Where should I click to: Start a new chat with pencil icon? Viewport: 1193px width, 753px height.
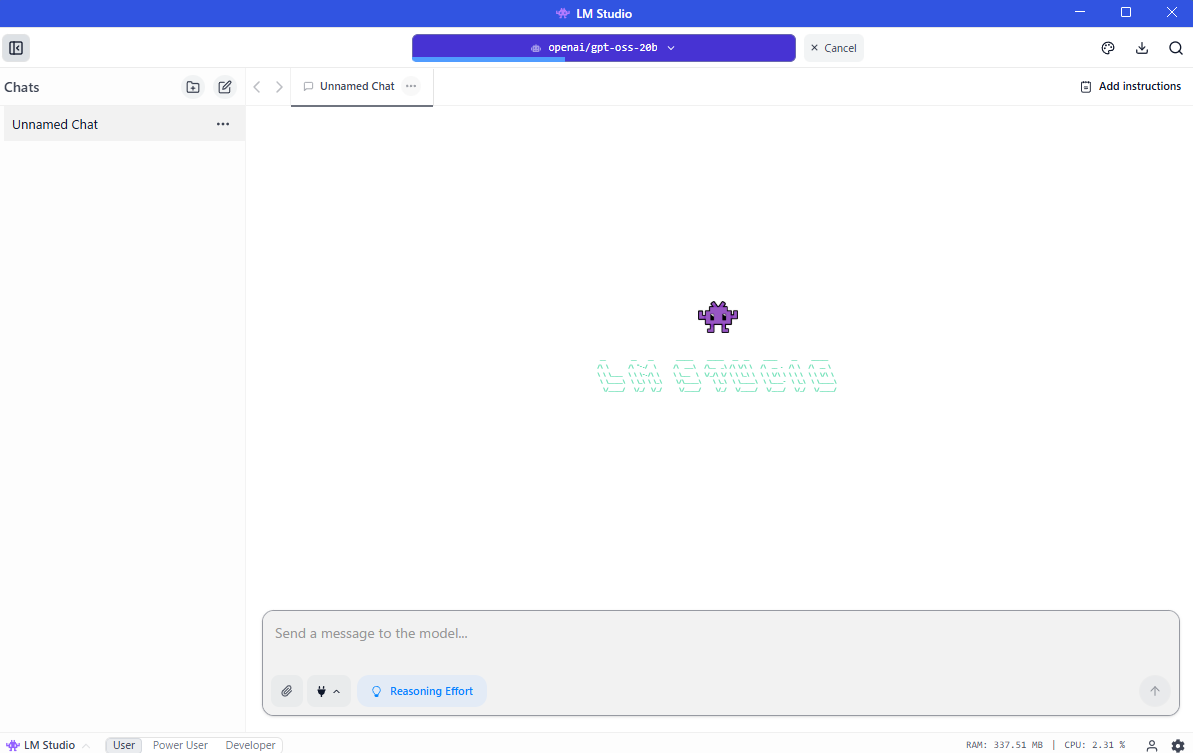click(x=224, y=87)
